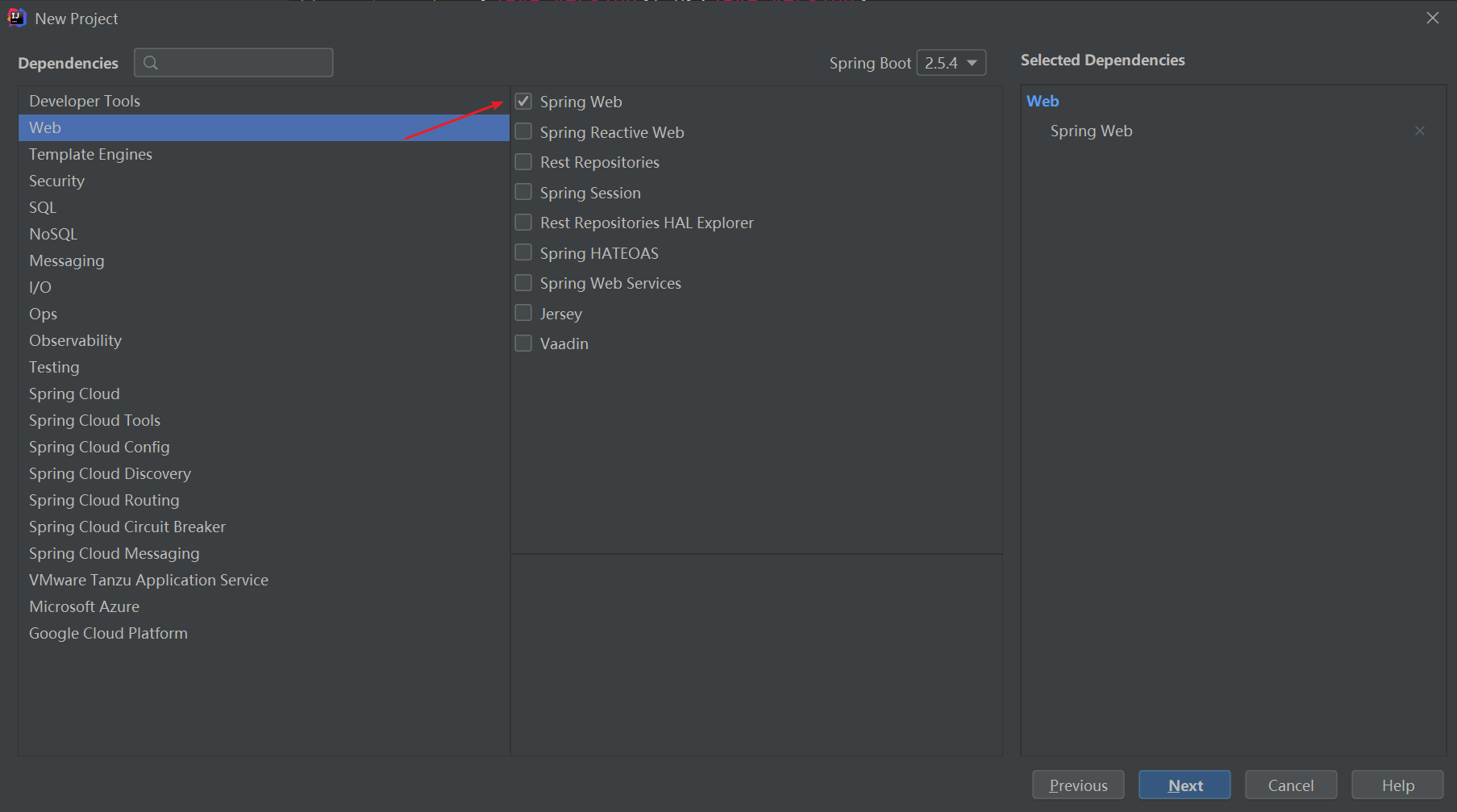Select the Observability category
1457x812 pixels.
point(264,340)
